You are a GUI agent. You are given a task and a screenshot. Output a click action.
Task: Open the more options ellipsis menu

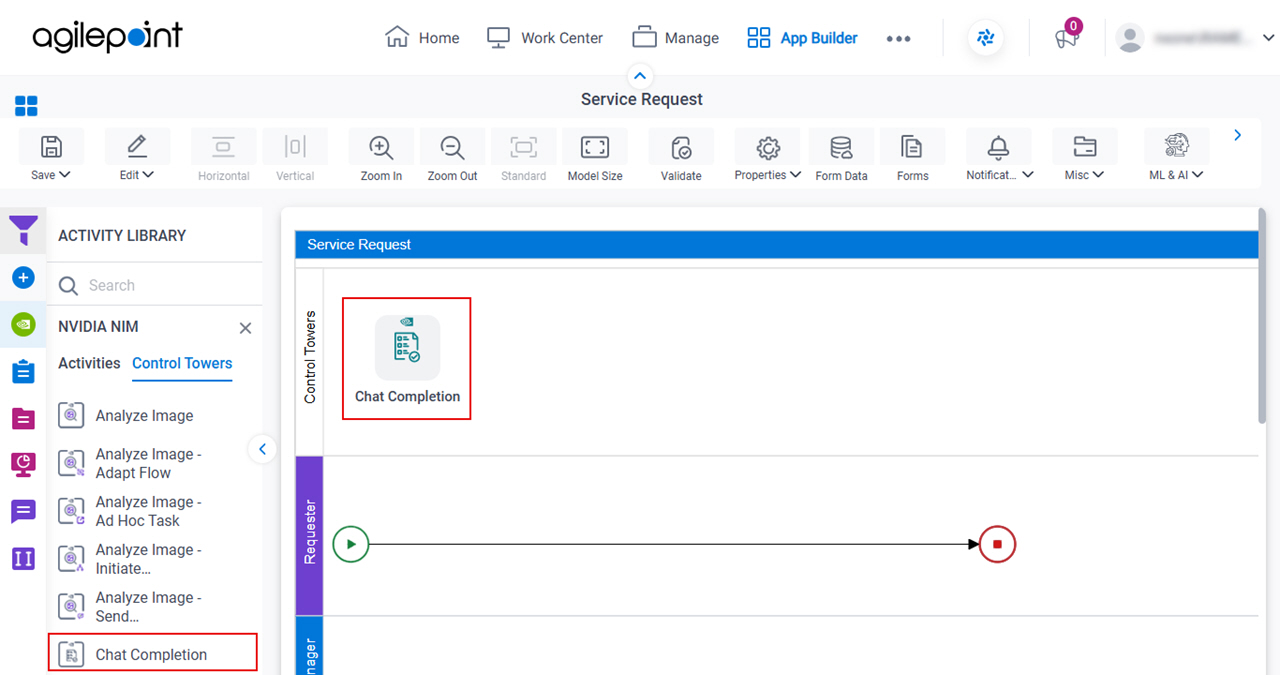point(898,39)
